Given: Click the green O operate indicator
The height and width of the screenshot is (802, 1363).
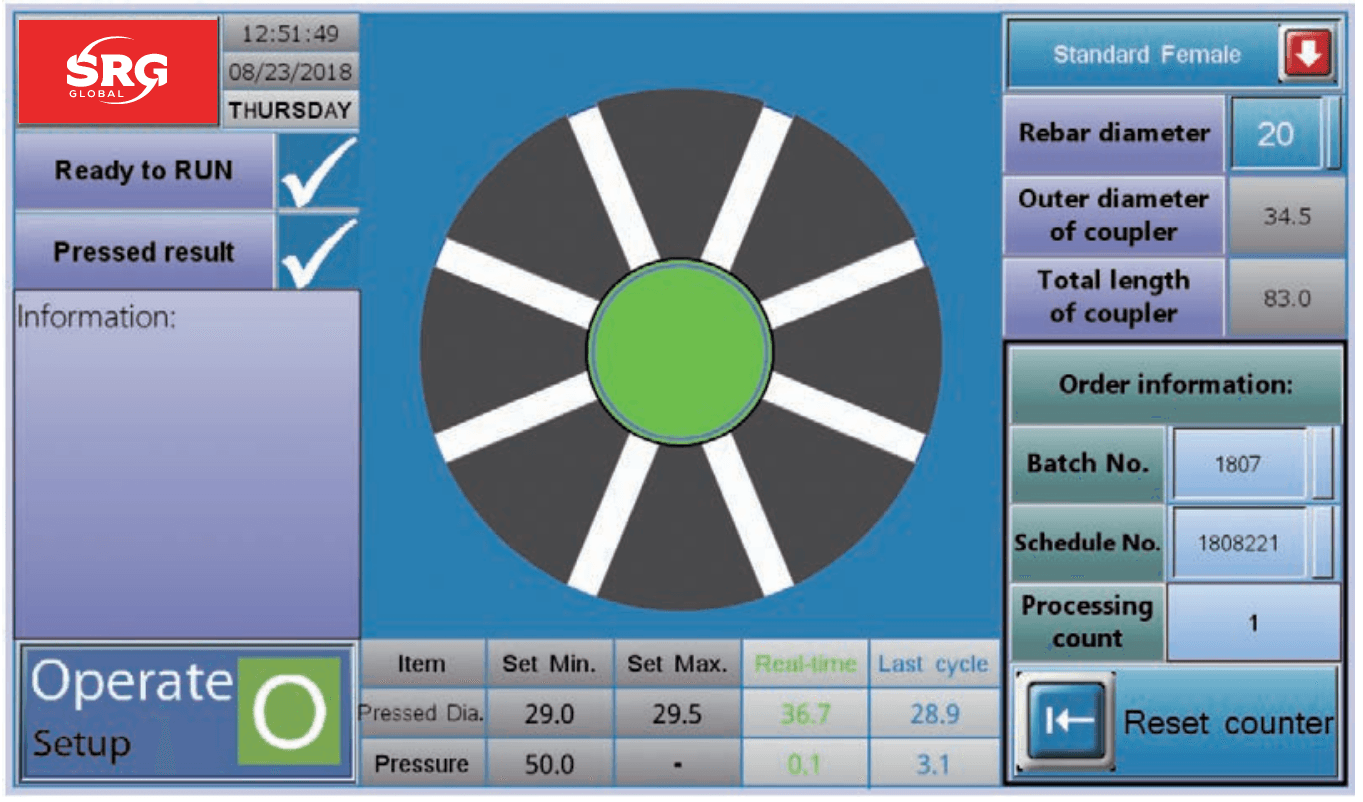Looking at the screenshot, I should (x=289, y=711).
